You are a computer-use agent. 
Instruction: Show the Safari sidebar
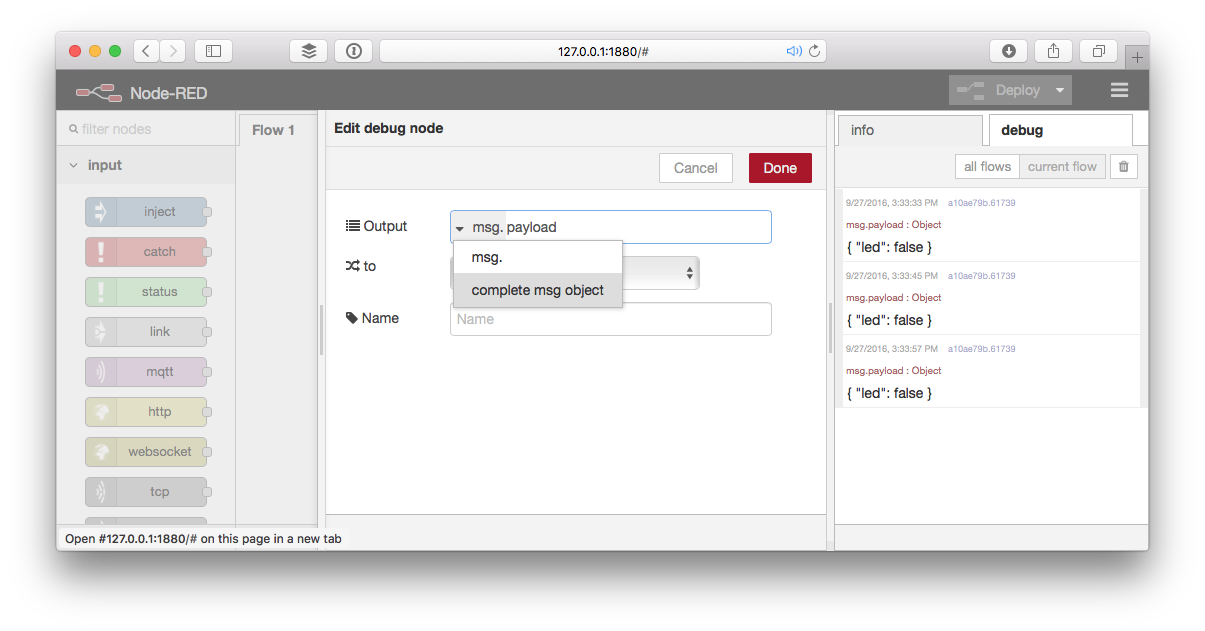coord(213,51)
